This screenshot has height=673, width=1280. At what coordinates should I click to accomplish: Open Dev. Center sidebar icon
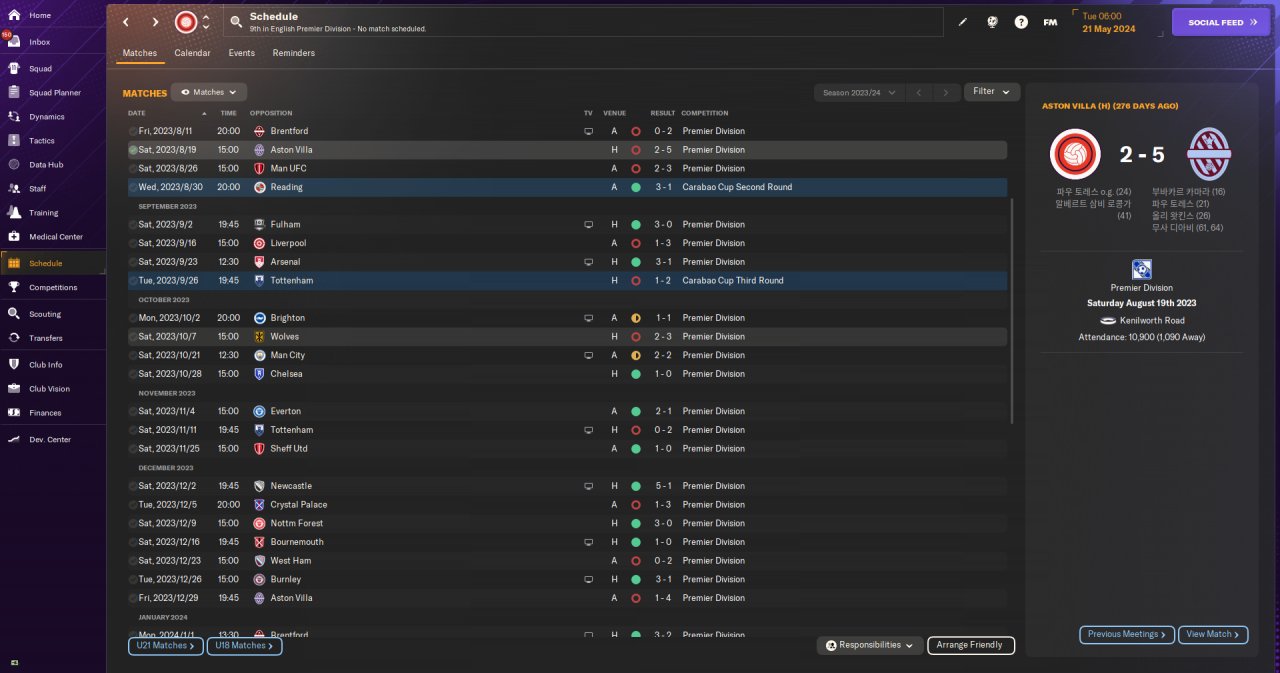14,440
